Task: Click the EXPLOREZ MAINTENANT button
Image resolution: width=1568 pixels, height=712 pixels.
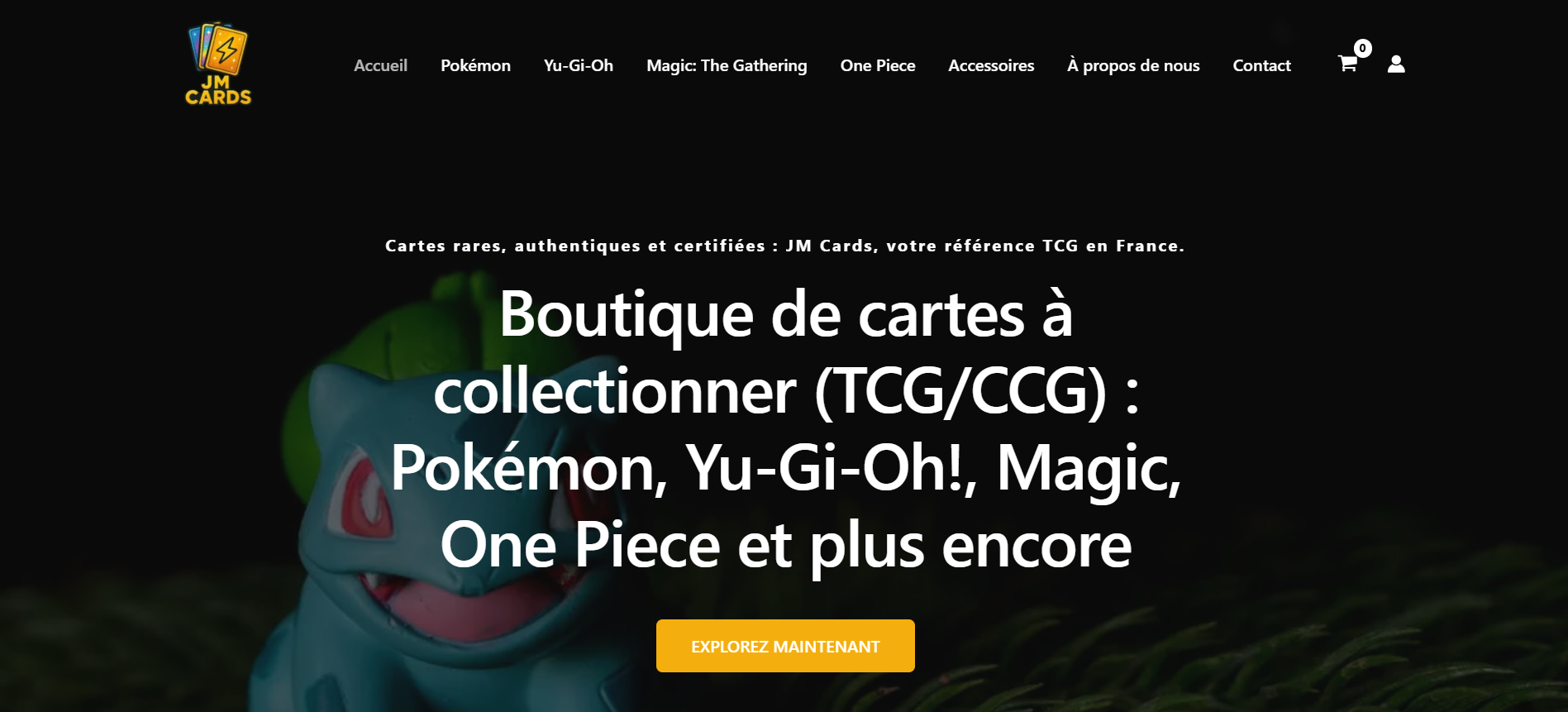Action: tap(785, 646)
